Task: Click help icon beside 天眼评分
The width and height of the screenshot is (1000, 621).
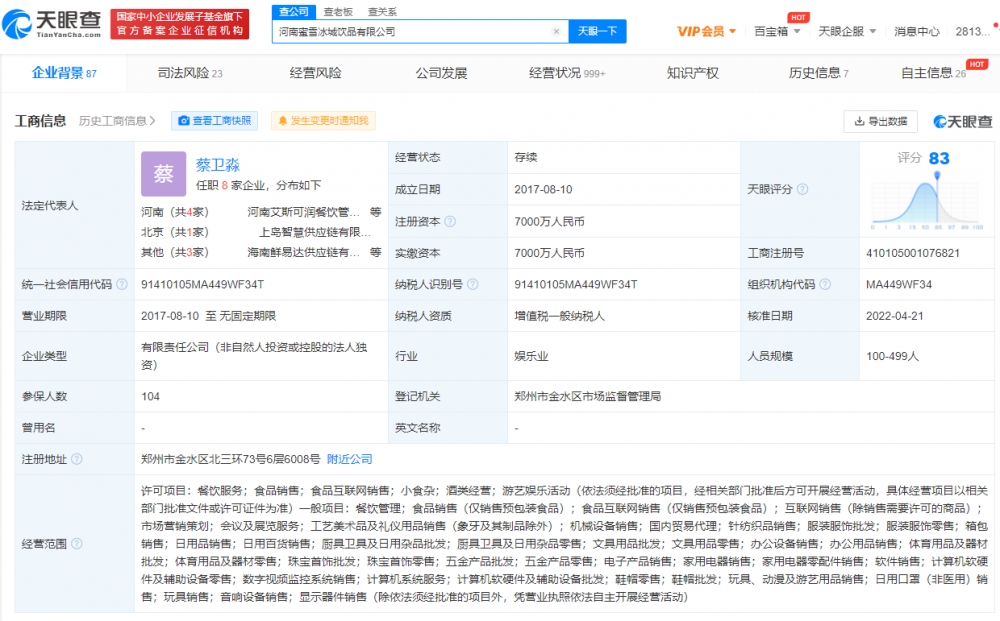Action: [x=802, y=189]
